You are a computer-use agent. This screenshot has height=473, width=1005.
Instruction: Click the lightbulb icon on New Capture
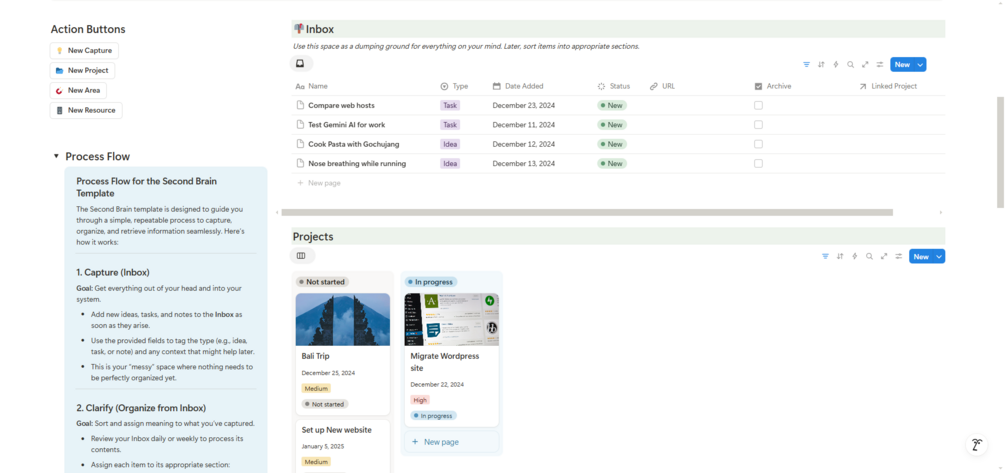point(60,51)
